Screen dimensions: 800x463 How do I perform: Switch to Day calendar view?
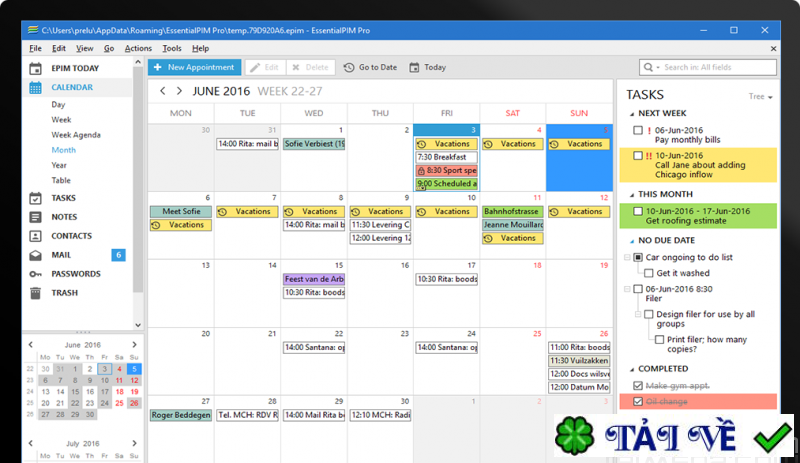click(58, 105)
